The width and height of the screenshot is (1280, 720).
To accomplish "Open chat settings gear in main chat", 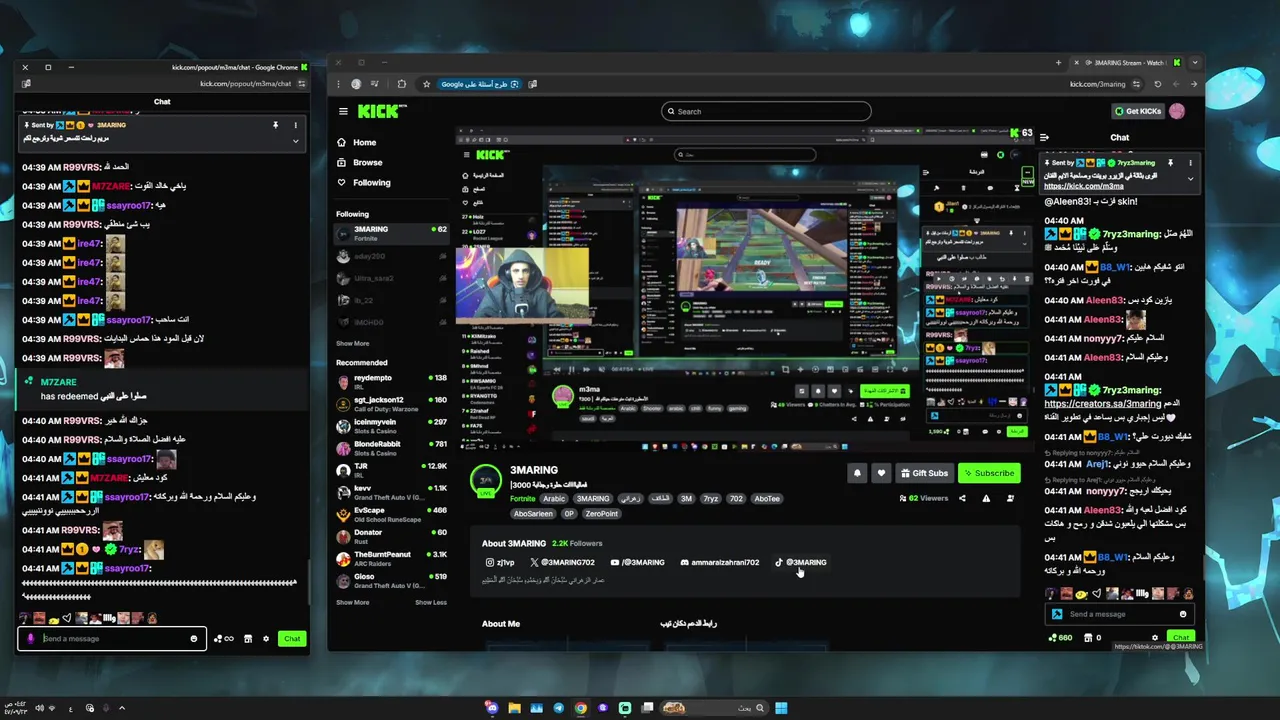I will [x=1155, y=637].
